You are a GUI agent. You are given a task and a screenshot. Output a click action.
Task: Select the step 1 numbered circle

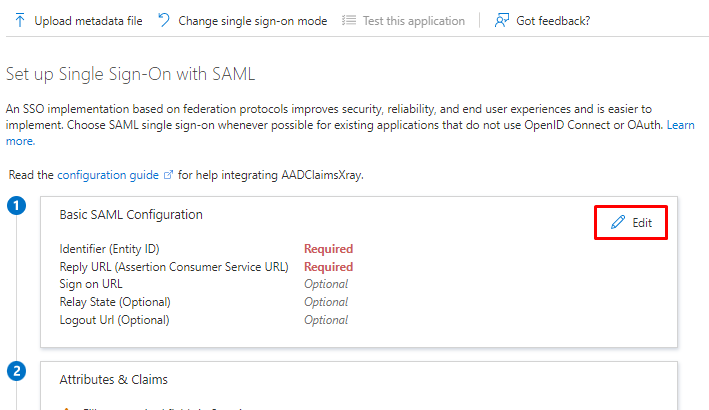coord(17,207)
